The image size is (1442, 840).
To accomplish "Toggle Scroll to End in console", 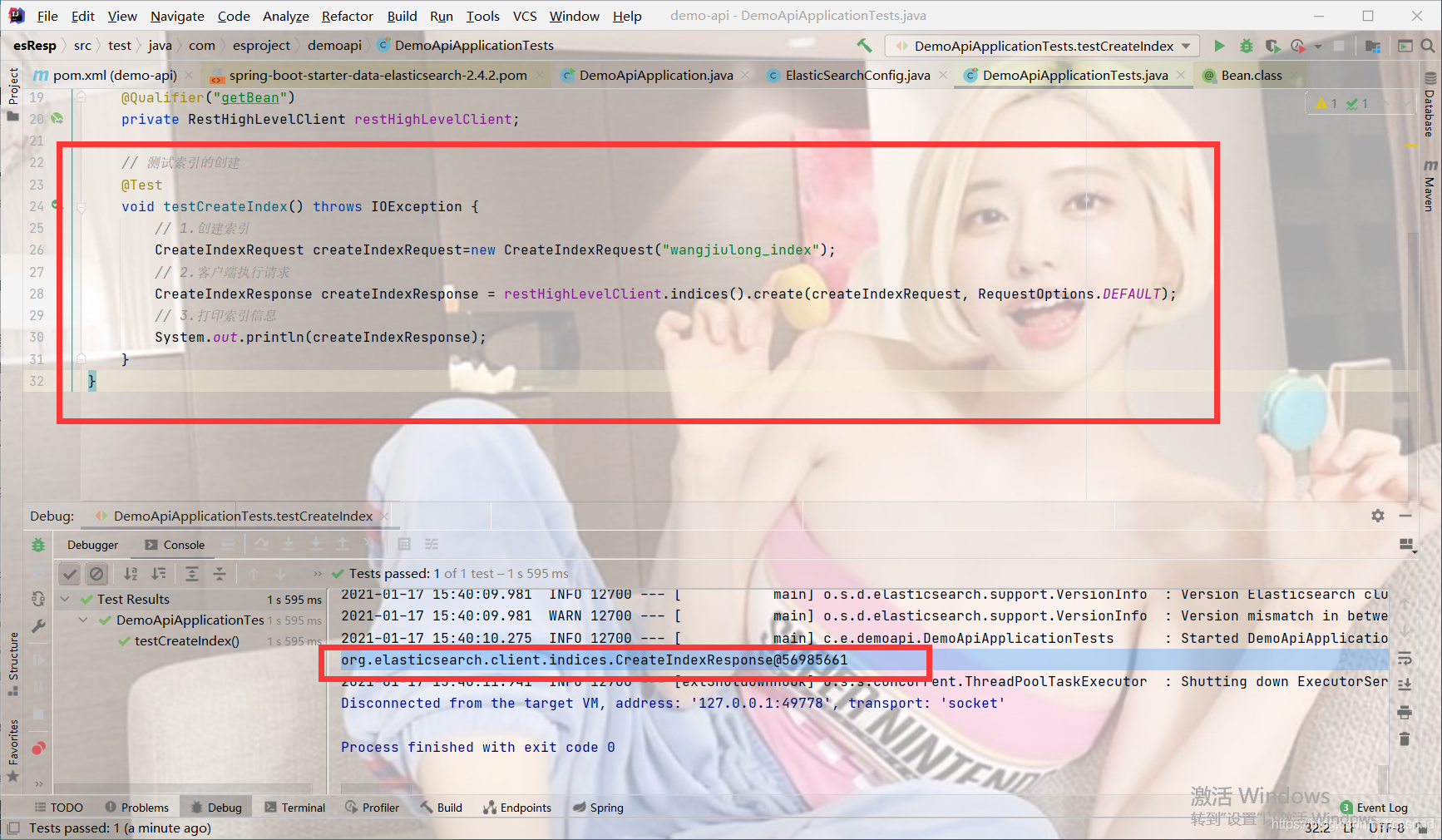I will 1405,684.
